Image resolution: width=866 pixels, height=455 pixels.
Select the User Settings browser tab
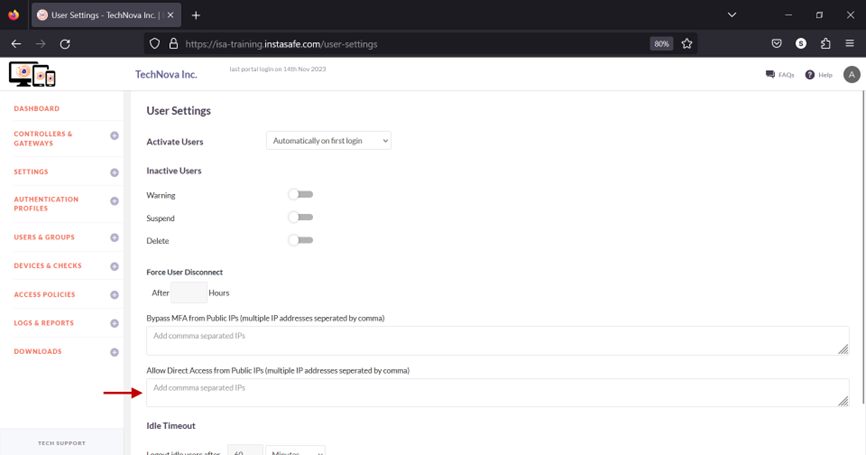point(106,15)
